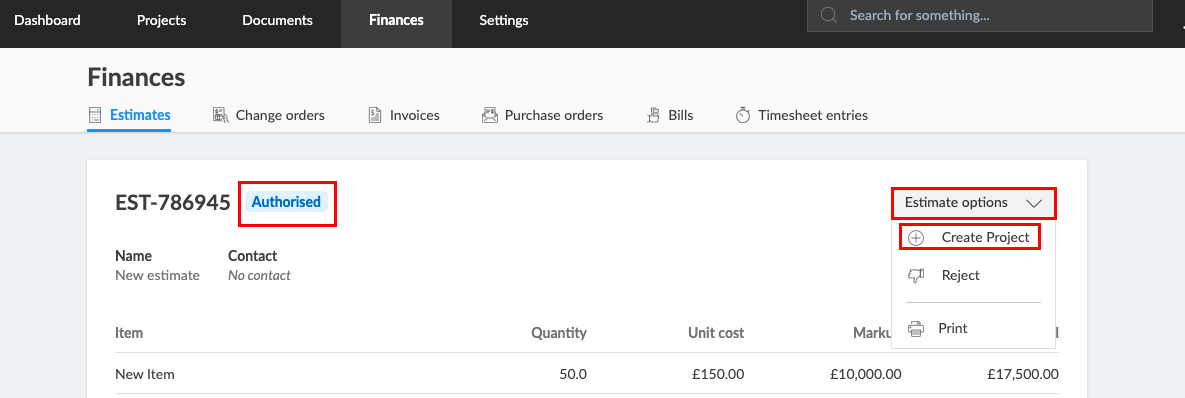
Task: Click the Reject thumbs-down icon
Action: pyautogui.click(x=916, y=276)
